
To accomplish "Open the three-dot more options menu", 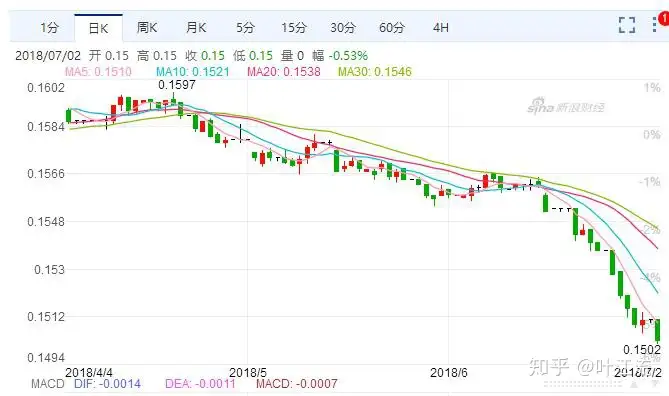I will click(x=654, y=25).
